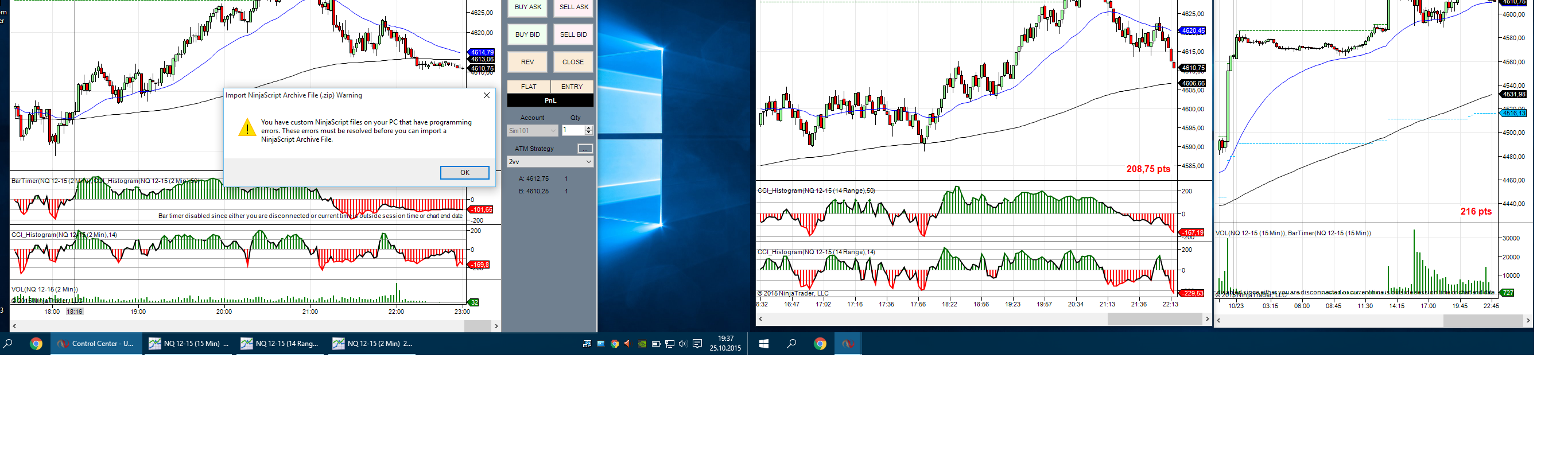Click the -167,19 CCI value marker
The width and height of the screenshot is (1568, 451).
pyautogui.click(x=1192, y=232)
